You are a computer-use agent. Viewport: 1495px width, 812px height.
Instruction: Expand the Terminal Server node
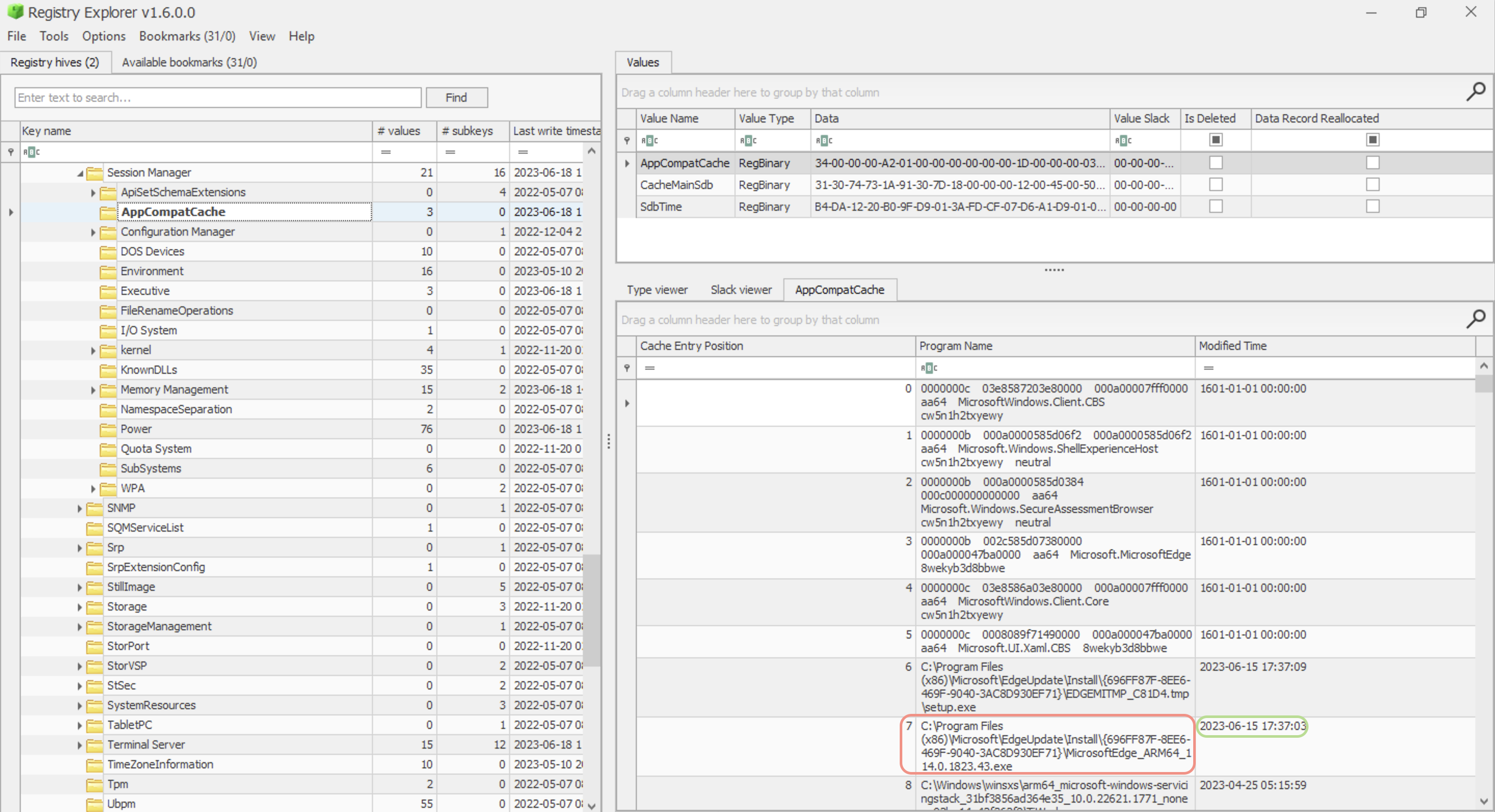79,745
